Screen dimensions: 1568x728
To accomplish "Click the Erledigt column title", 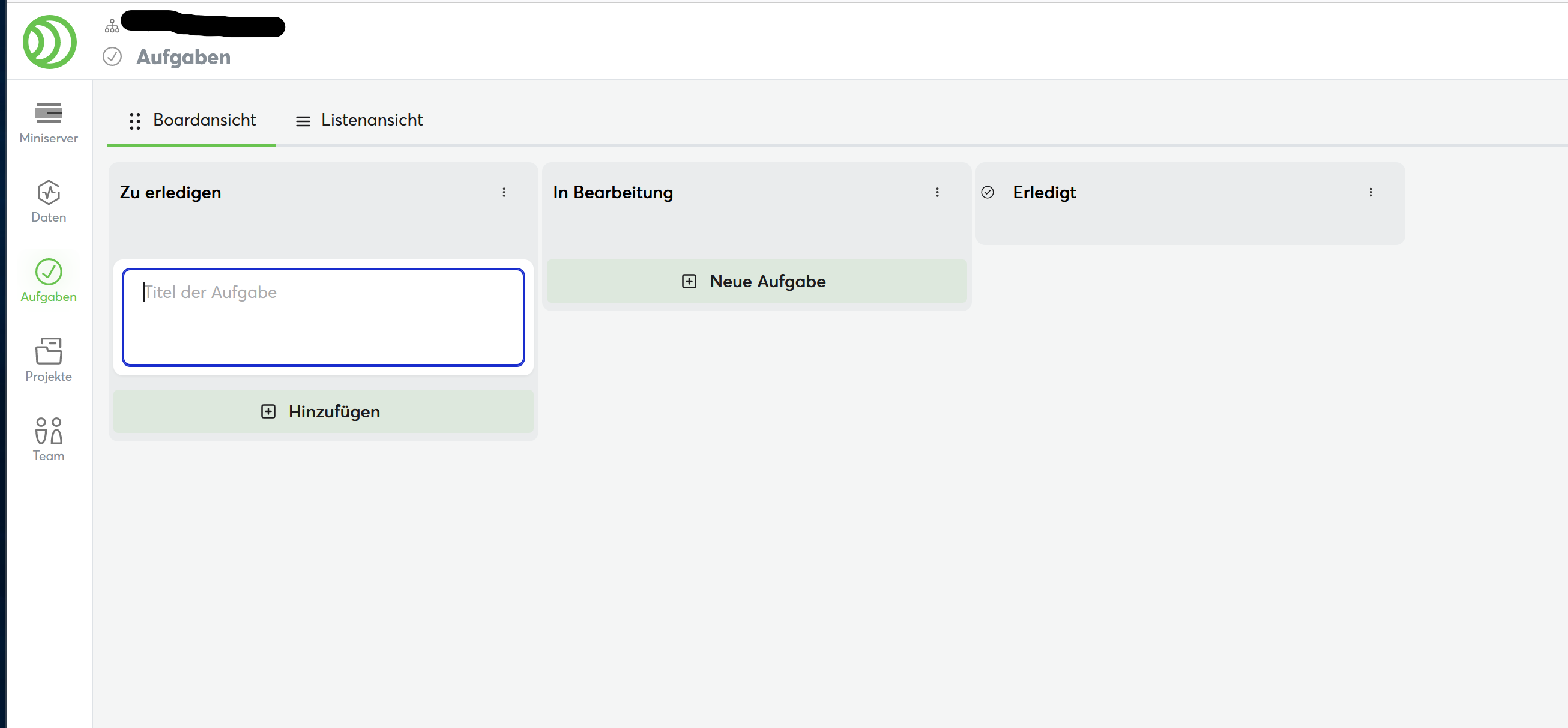I will point(1044,192).
